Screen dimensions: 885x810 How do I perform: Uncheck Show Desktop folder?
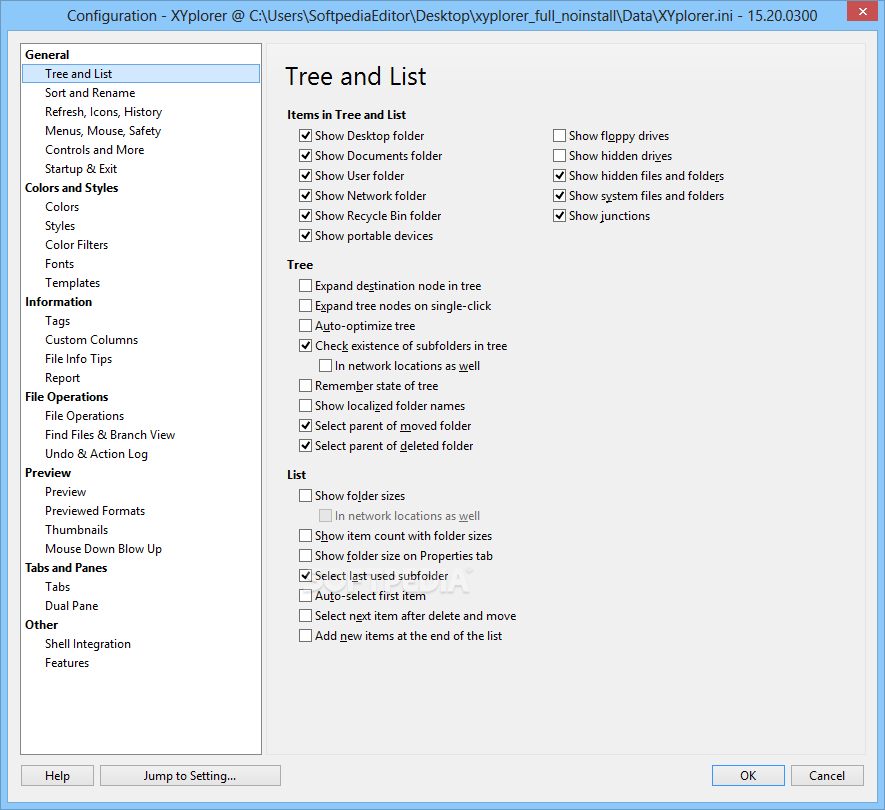305,135
